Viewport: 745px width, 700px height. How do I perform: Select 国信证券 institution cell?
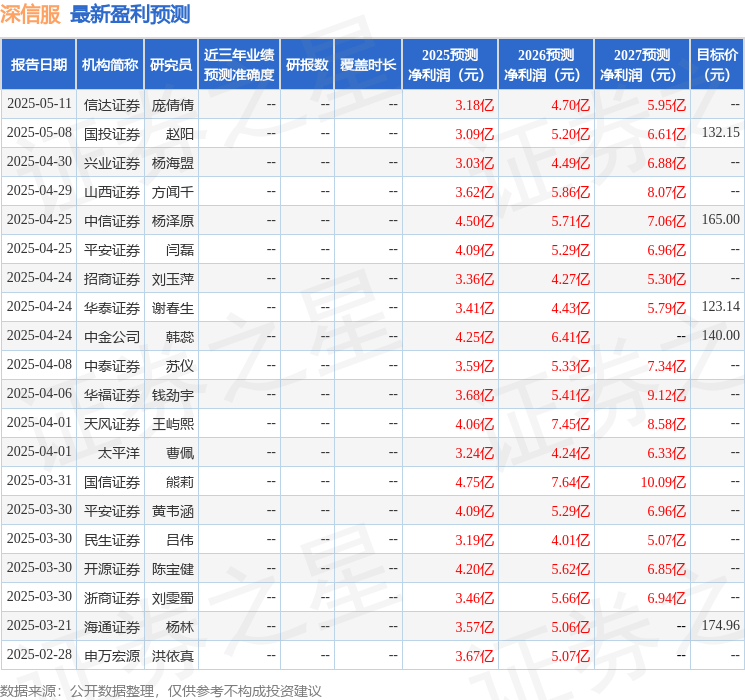[x=112, y=482]
